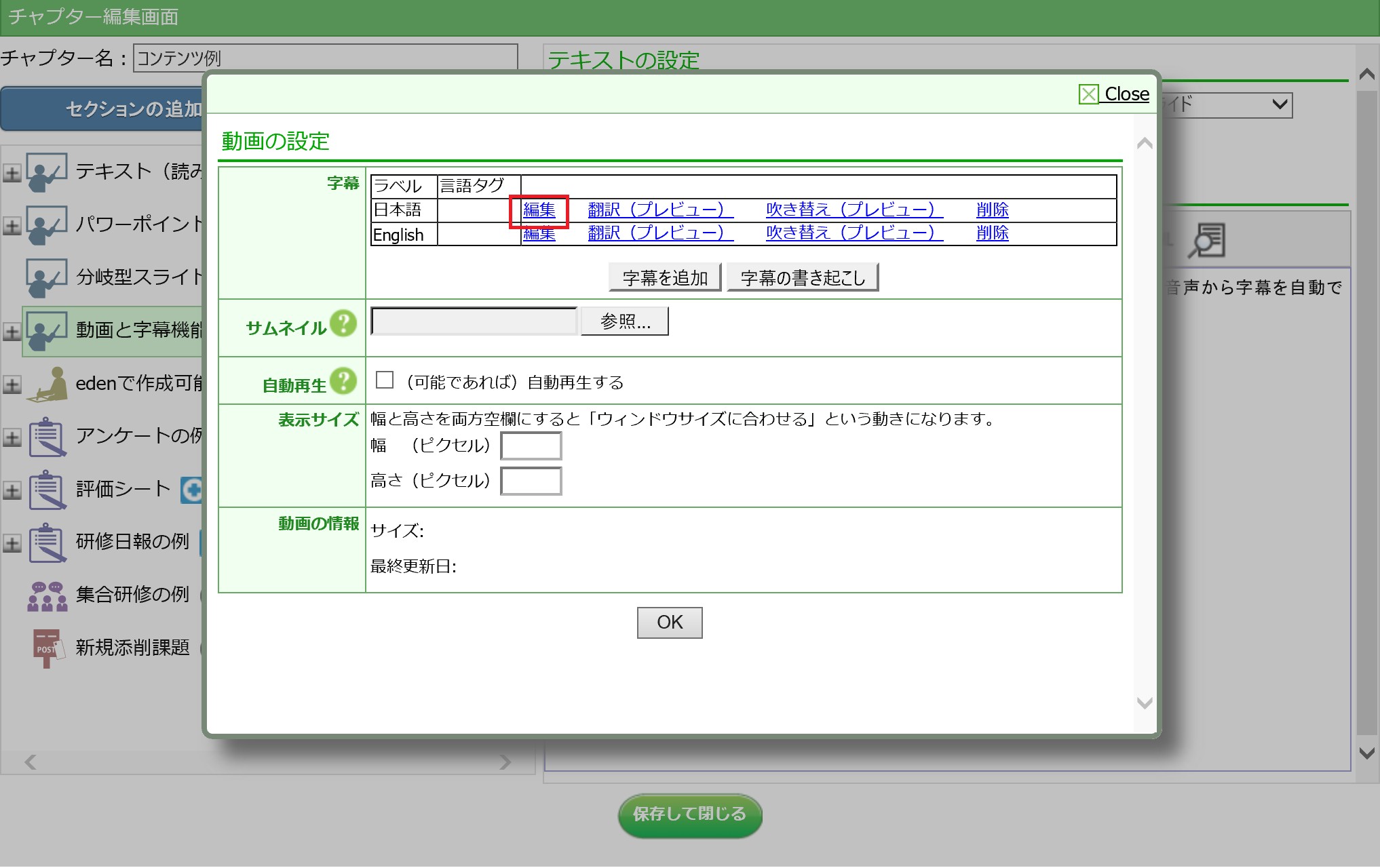Click 編集 link for 日本語 subtitle
Image resolution: width=1380 pixels, height=868 pixels.
coord(539,210)
